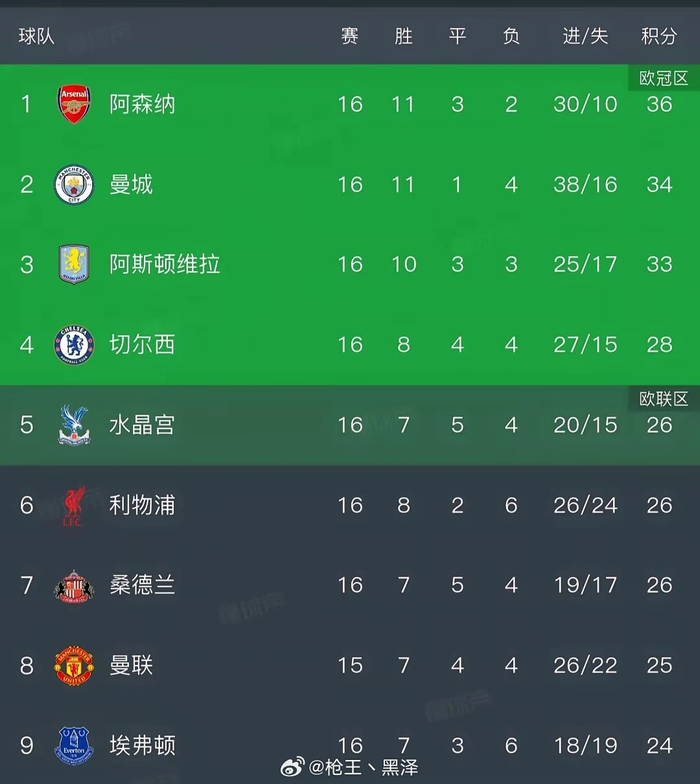Open team name 曼城
The image size is (700, 784).
131,184
